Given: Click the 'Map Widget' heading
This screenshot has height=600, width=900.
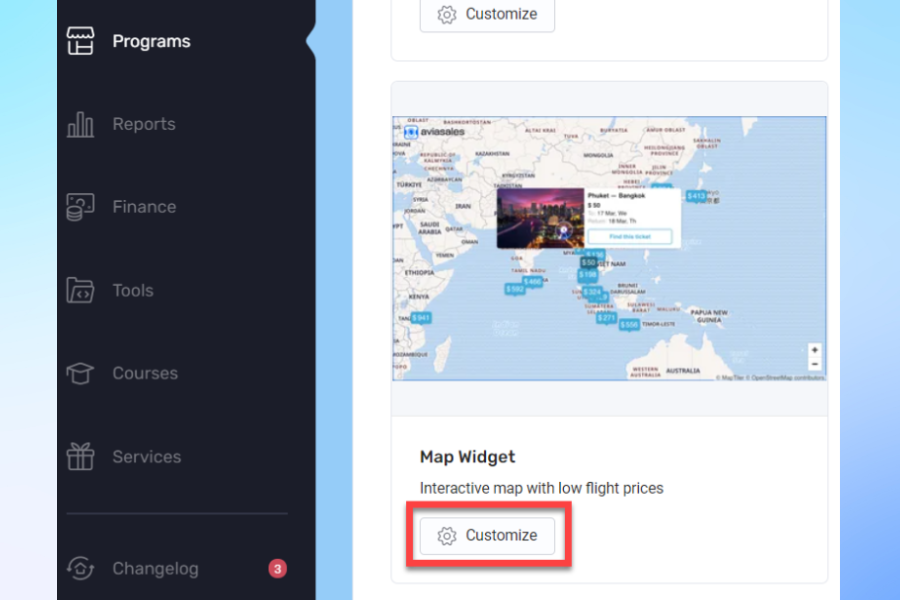Looking at the screenshot, I should point(467,457).
